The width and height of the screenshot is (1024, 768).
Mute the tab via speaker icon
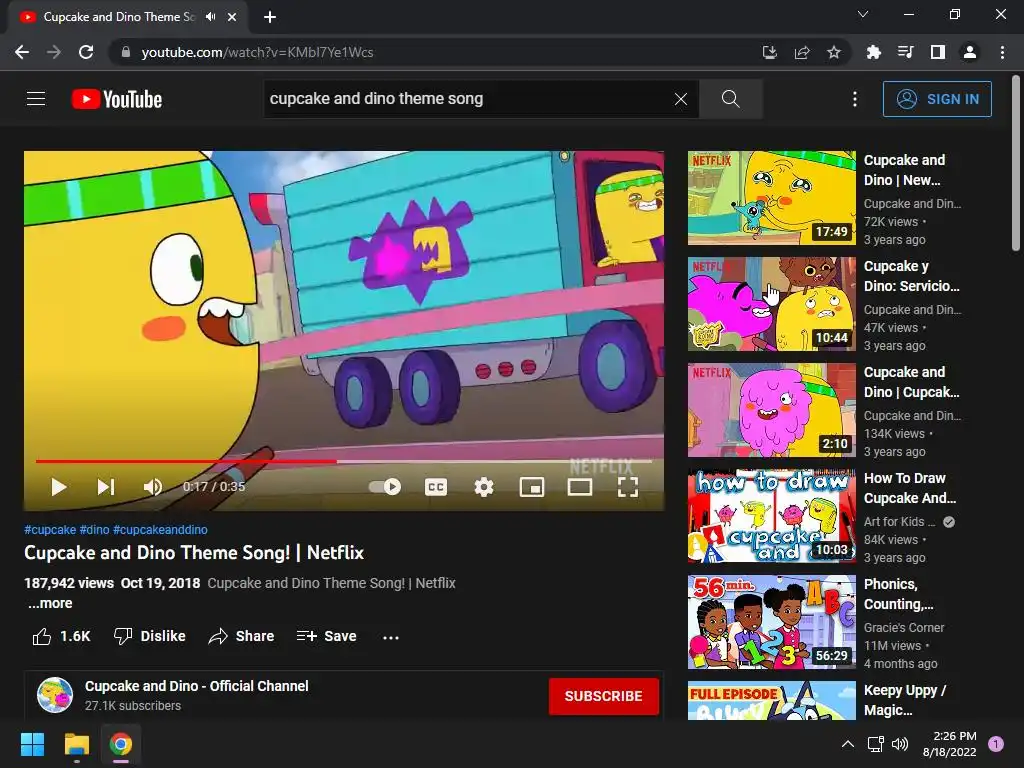[210, 16]
